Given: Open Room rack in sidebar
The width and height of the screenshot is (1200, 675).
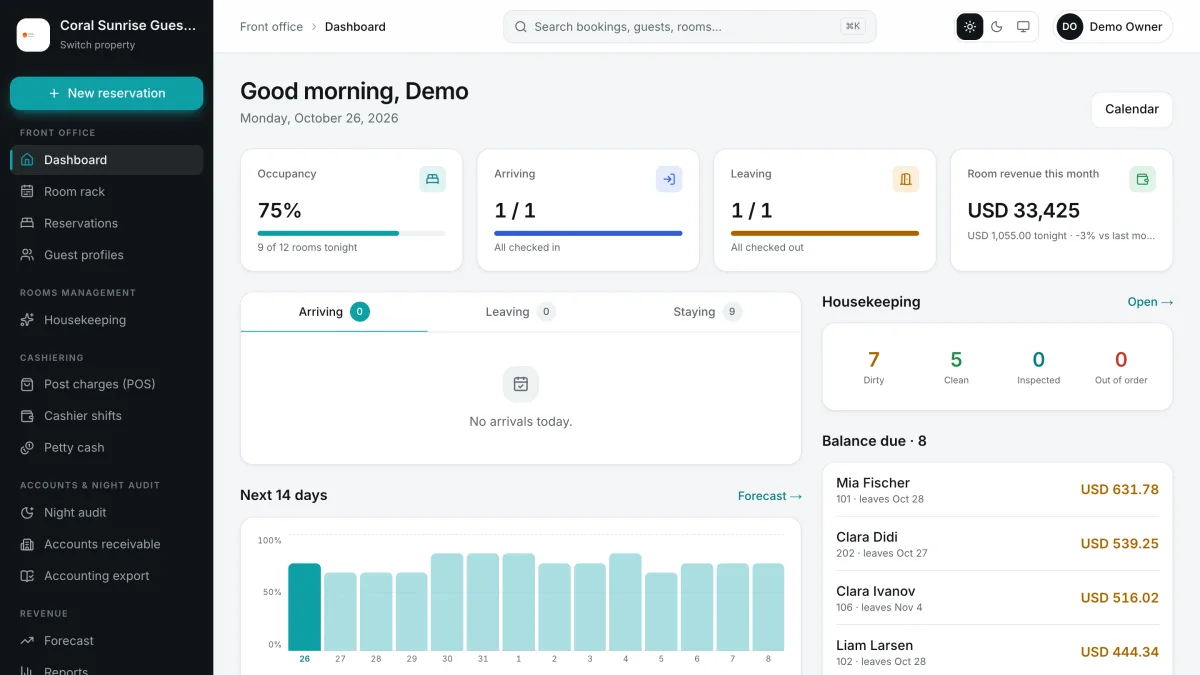Looking at the screenshot, I should [x=107, y=192].
